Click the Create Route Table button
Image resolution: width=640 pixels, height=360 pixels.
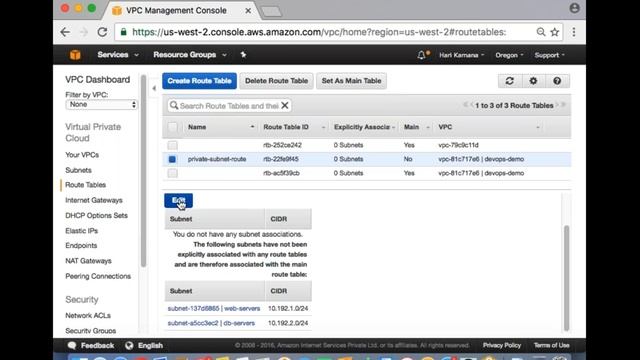click(199, 81)
